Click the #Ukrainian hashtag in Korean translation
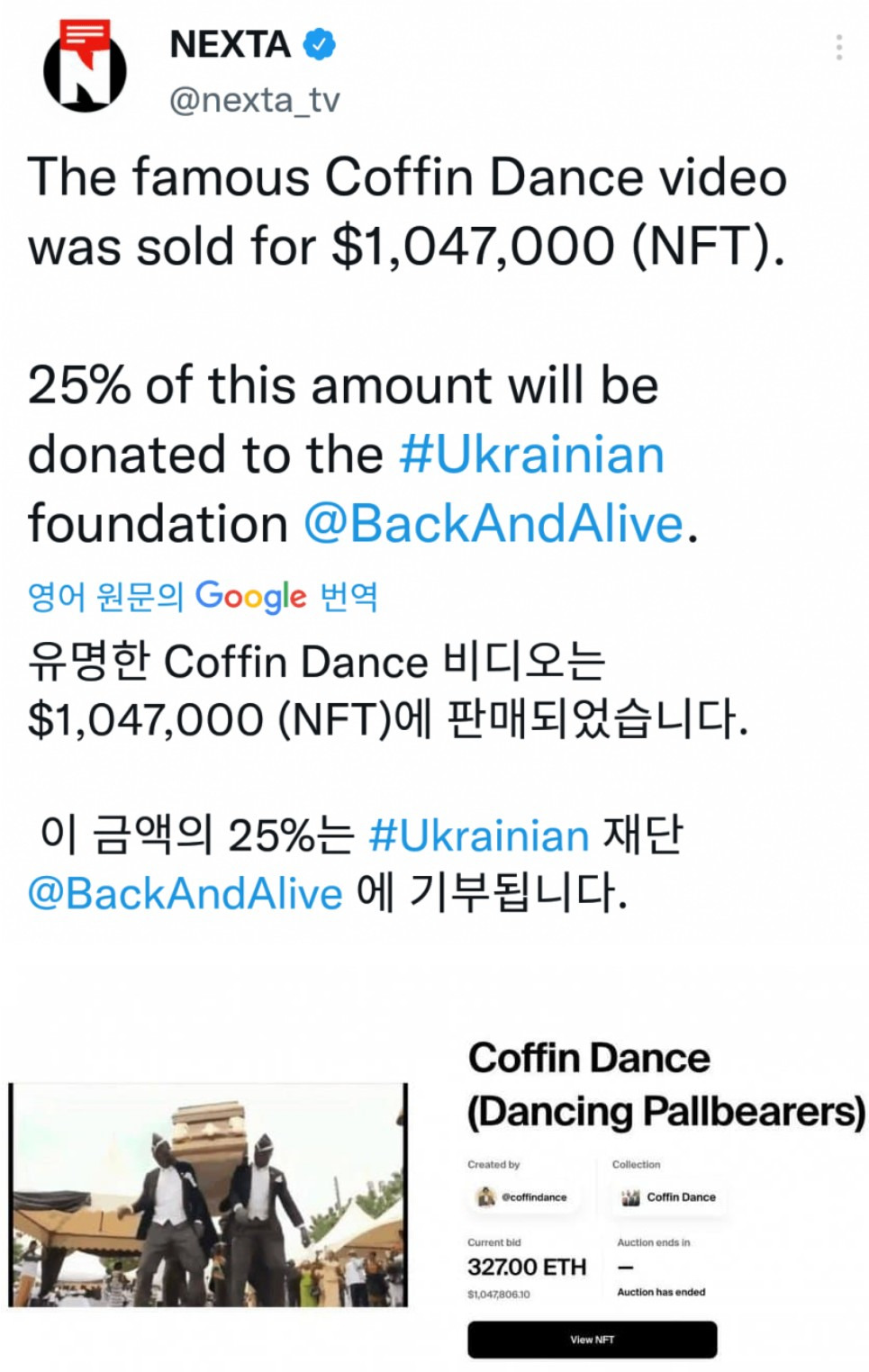 click(x=479, y=835)
